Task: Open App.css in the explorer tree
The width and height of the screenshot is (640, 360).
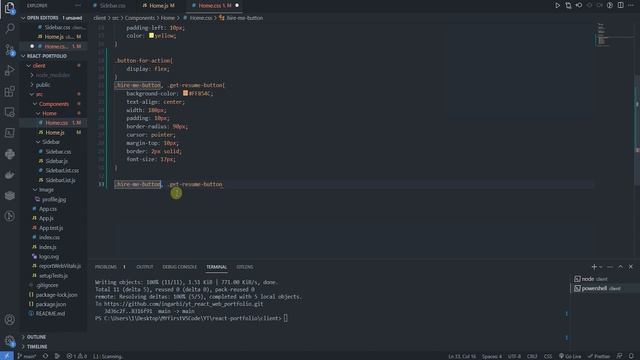Action: 48,209
